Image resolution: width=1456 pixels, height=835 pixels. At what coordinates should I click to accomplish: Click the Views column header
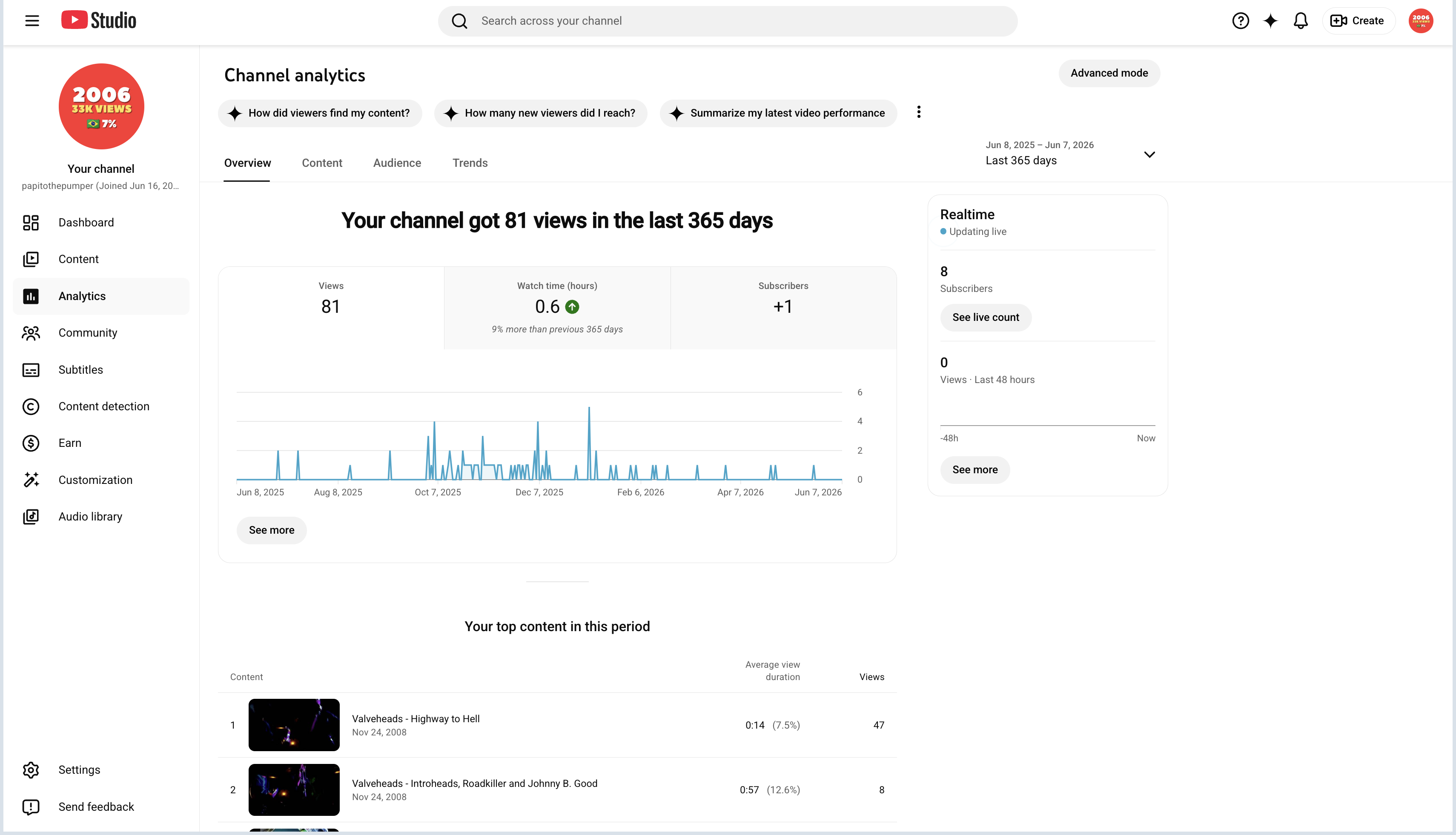pyautogui.click(x=871, y=677)
